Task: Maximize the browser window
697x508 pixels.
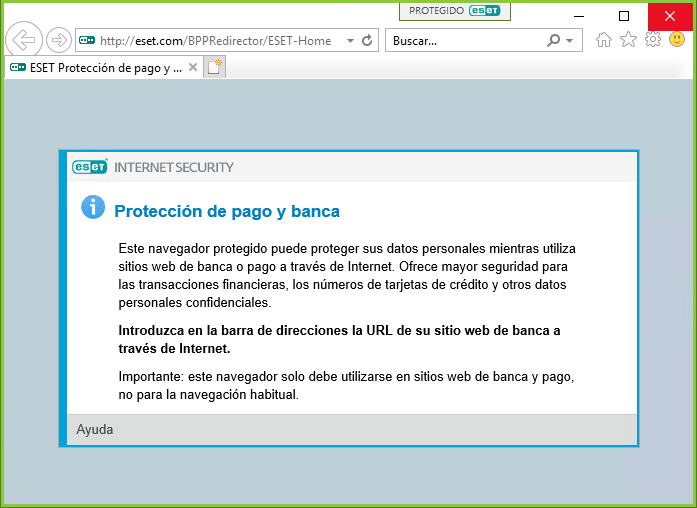Action: coord(624,16)
